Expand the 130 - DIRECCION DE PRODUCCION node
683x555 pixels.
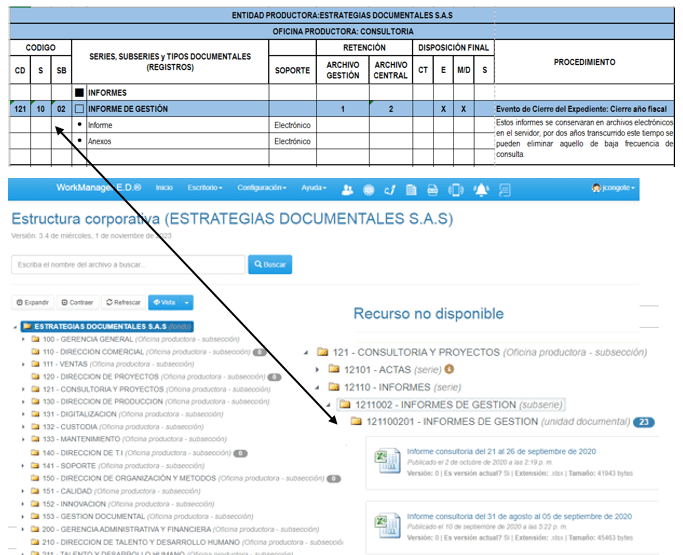[x=24, y=402]
